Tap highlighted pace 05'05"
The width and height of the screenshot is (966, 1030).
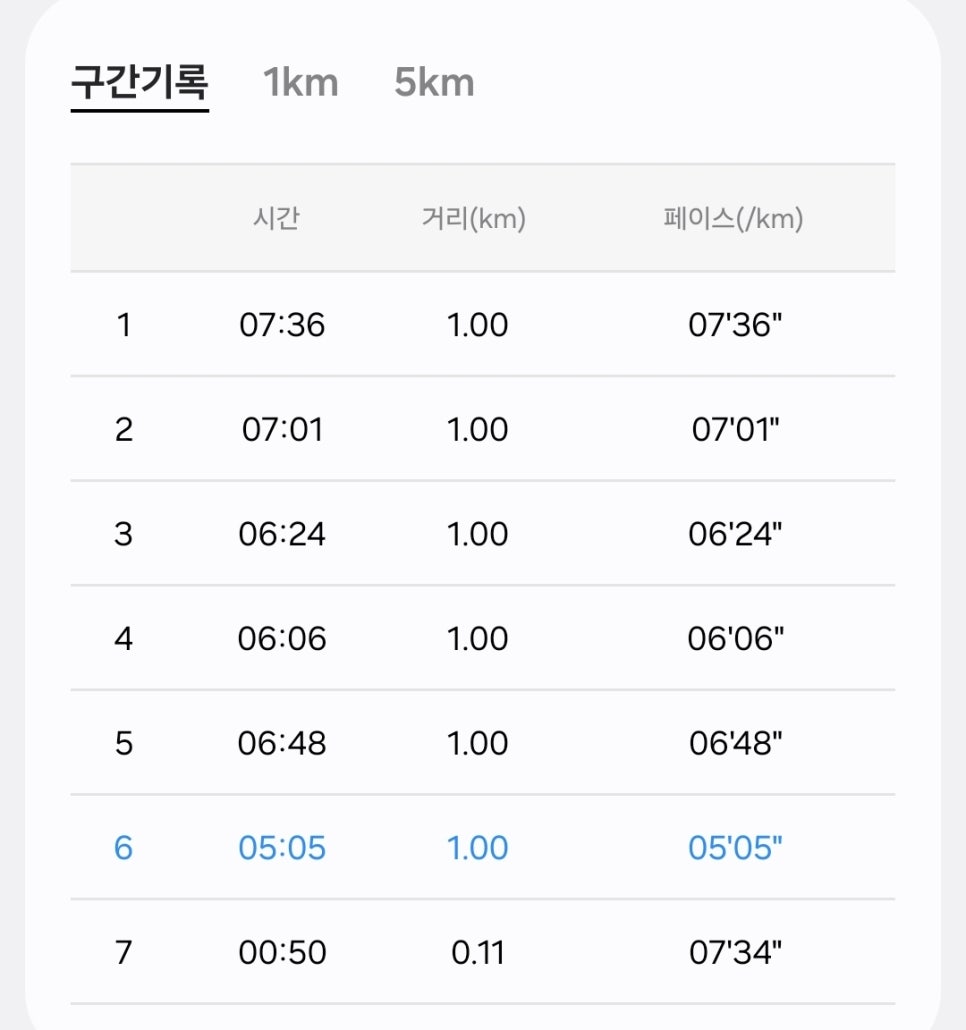tap(735, 848)
